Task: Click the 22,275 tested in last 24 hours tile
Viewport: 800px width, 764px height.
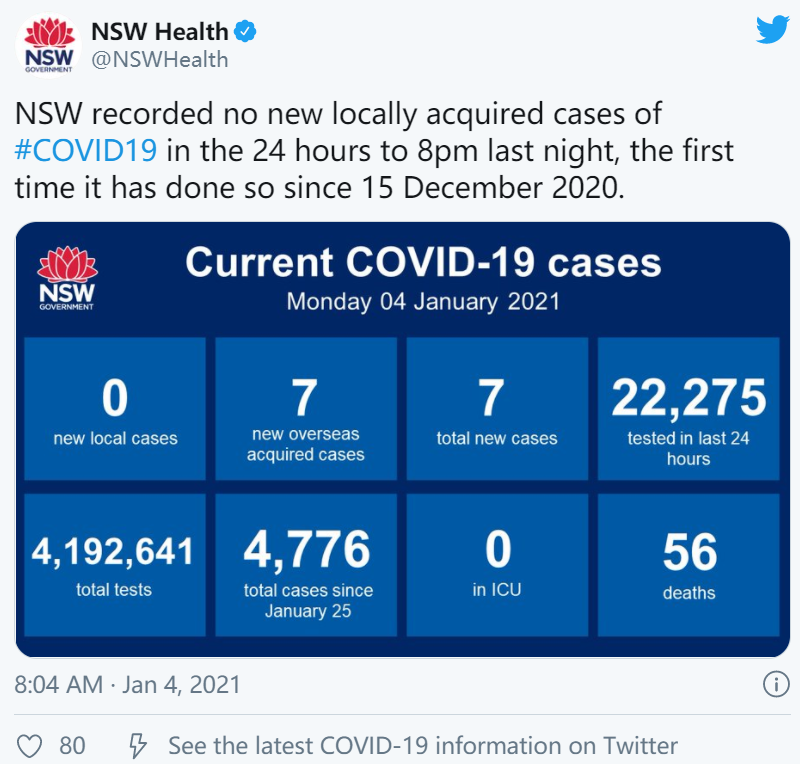Action: click(689, 408)
